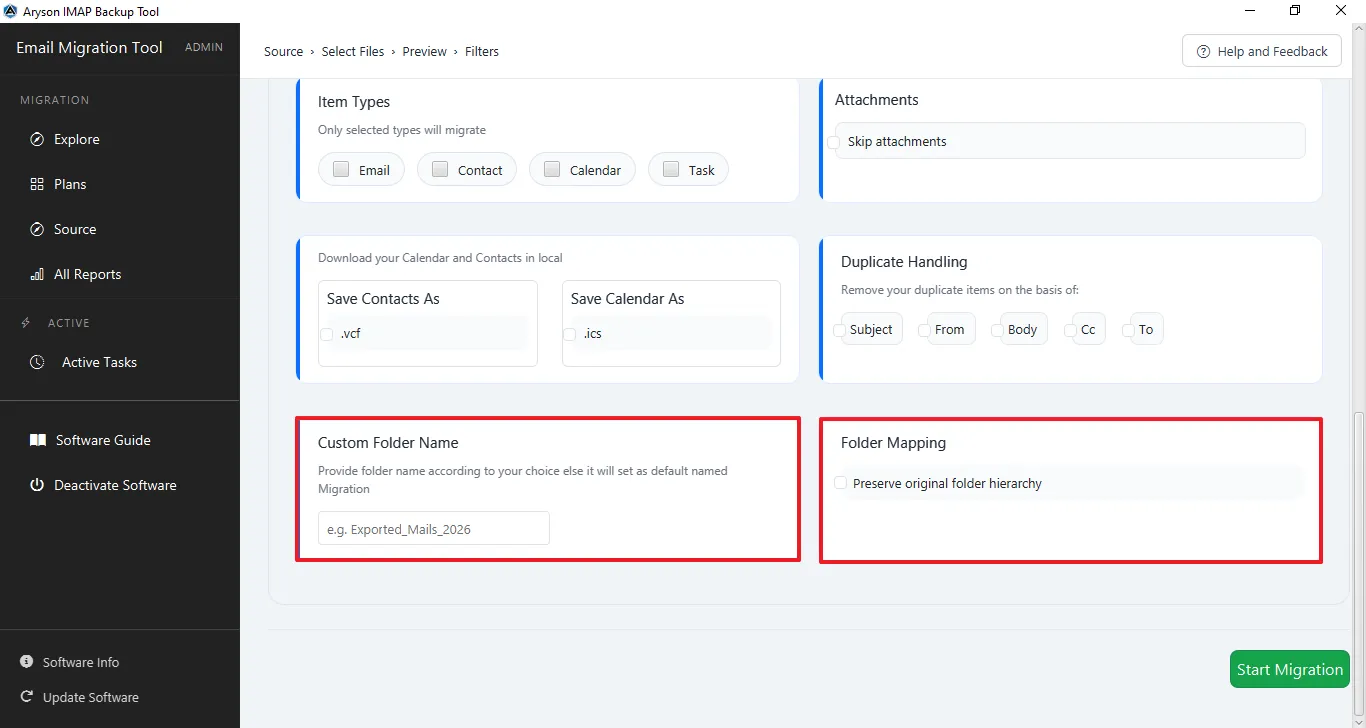Enable the Email item type checkbox
This screenshot has height=728, width=1366.
[341, 169]
